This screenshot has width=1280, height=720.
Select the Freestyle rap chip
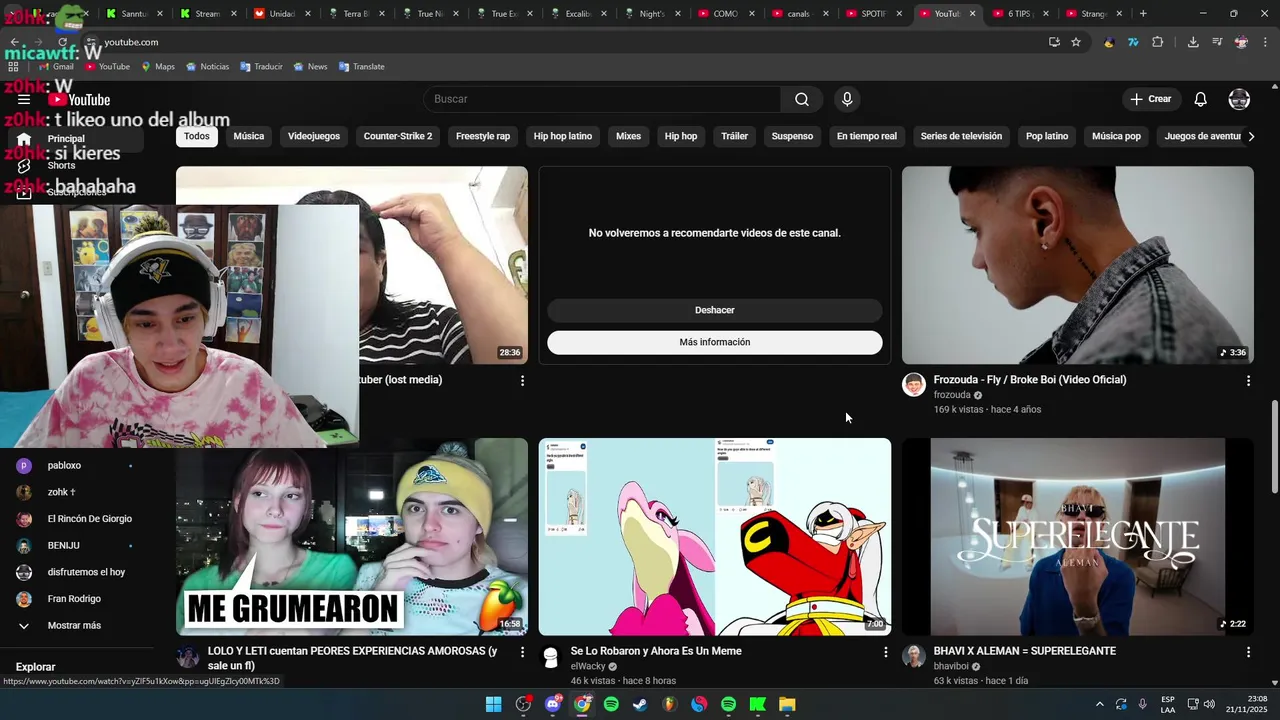[x=483, y=136]
